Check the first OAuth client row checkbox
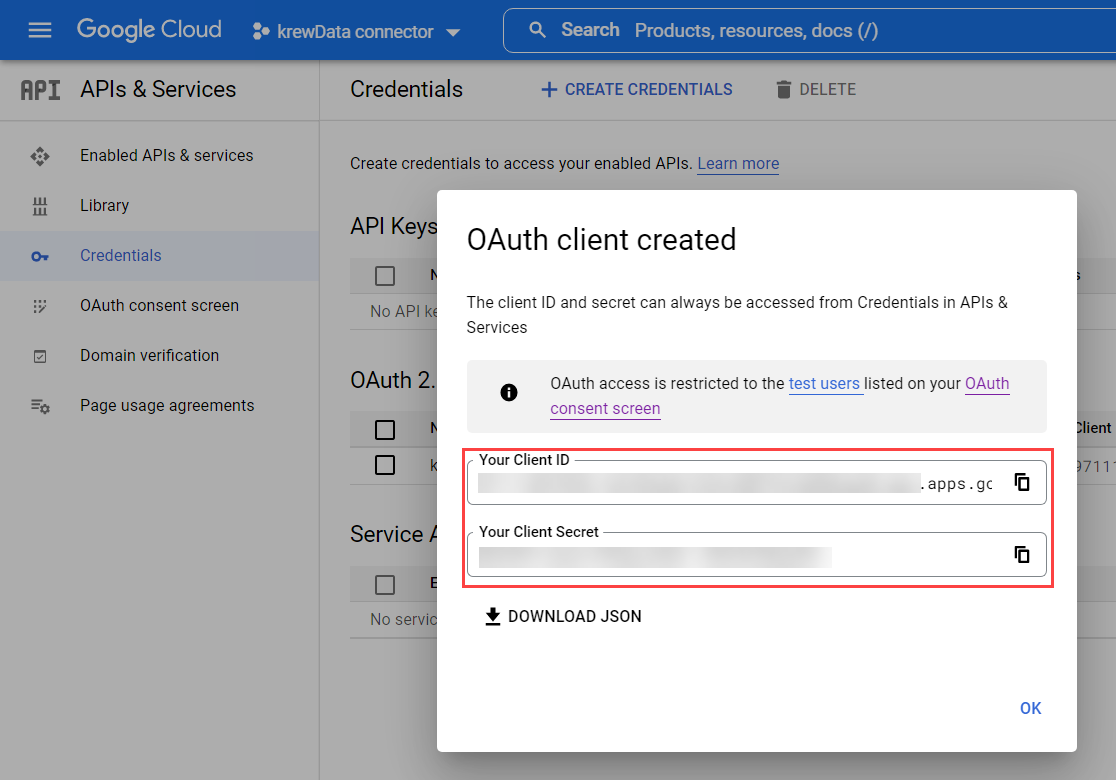The height and width of the screenshot is (780, 1116). [385, 465]
